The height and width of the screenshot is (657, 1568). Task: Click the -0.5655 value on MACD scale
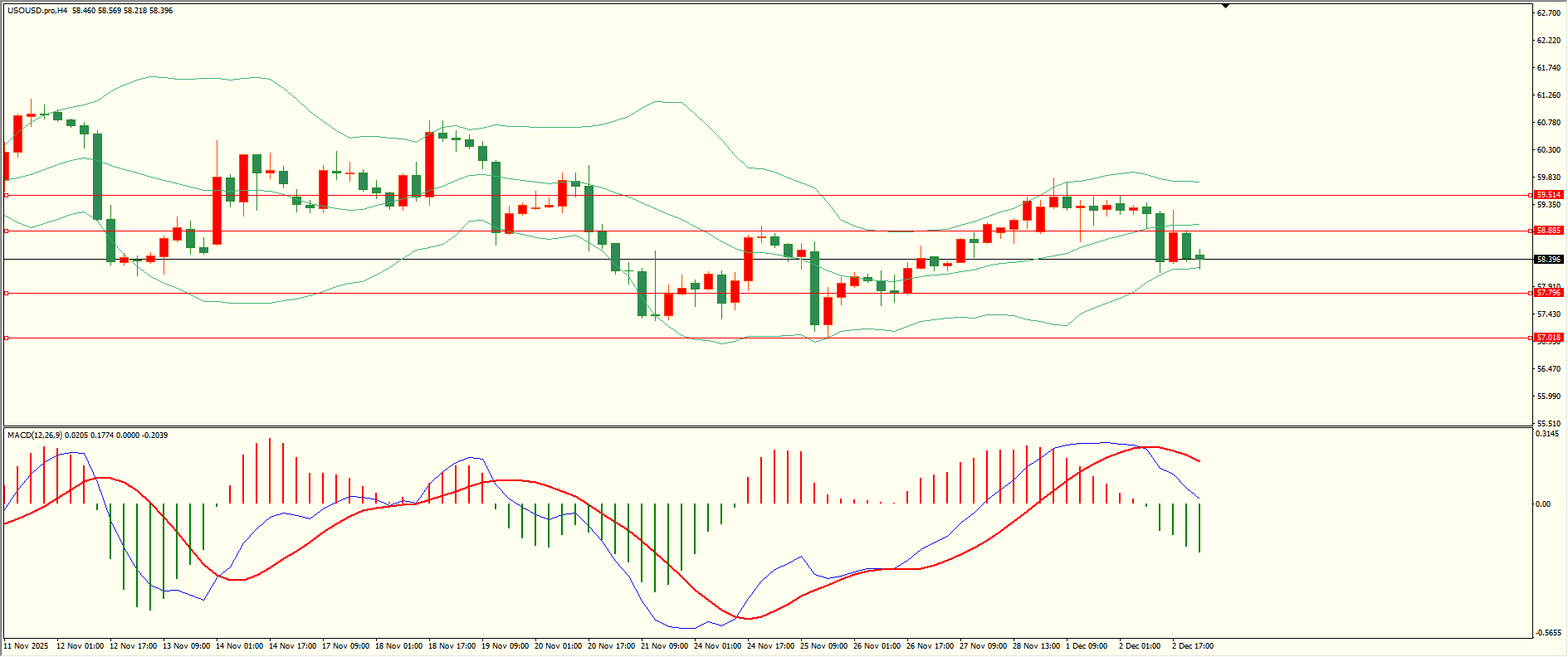coord(1548,633)
